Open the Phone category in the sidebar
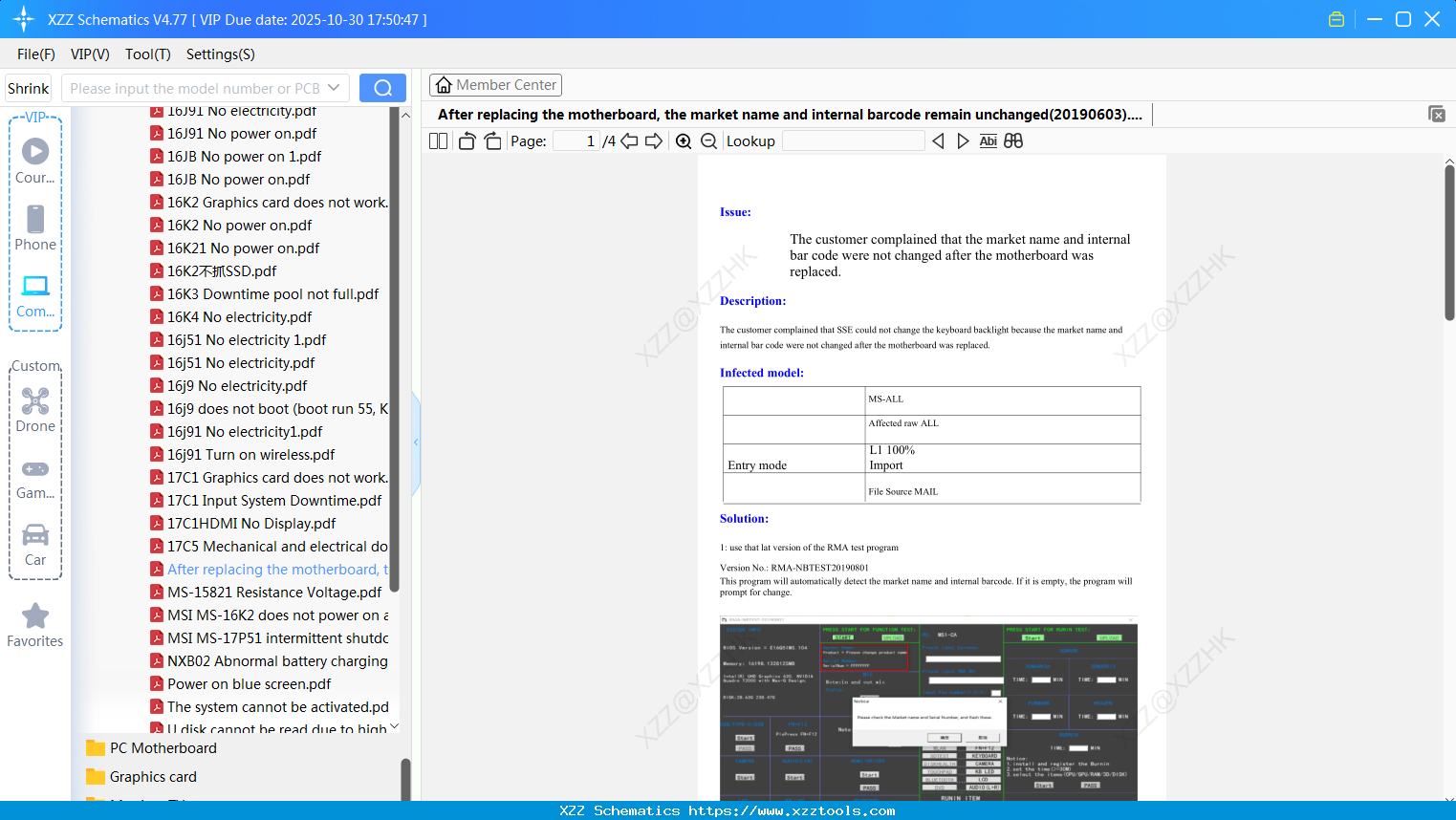The width and height of the screenshot is (1456, 820). pyautogui.click(x=35, y=228)
